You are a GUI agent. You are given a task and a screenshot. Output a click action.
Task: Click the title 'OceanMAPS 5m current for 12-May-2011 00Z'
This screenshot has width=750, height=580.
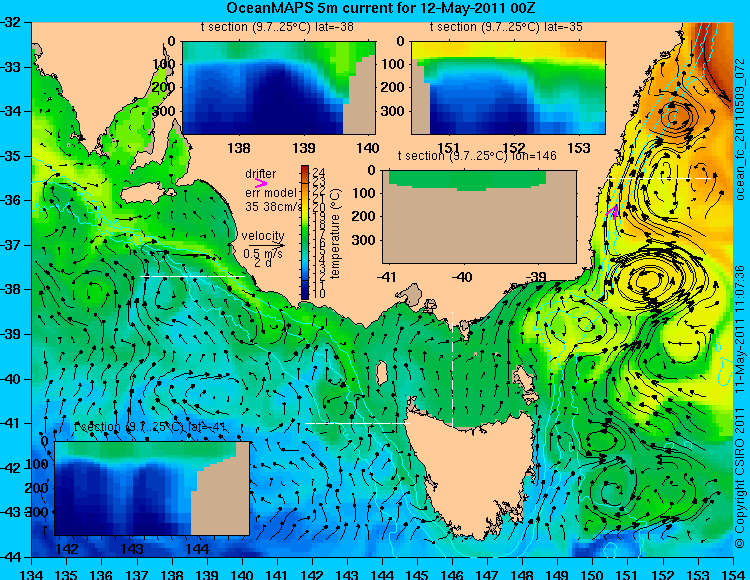(x=381, y=8)
